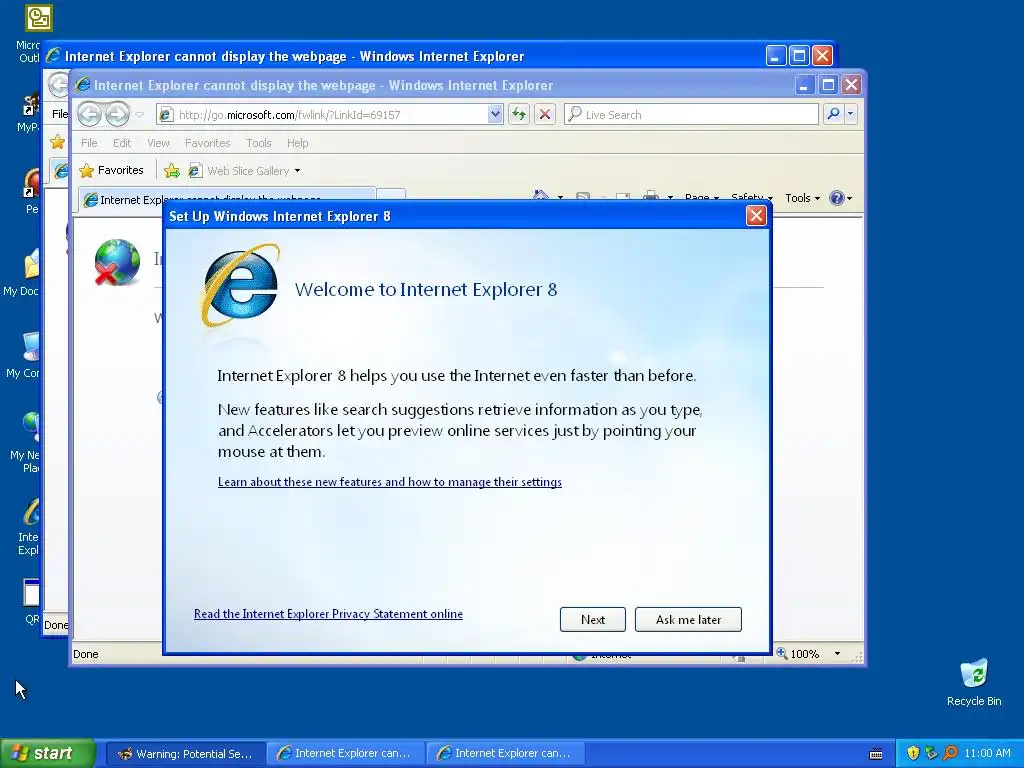The image size is (1024, 768).
Task: Choose Ask me later in setup dialog
Action: tap(688, 619)
